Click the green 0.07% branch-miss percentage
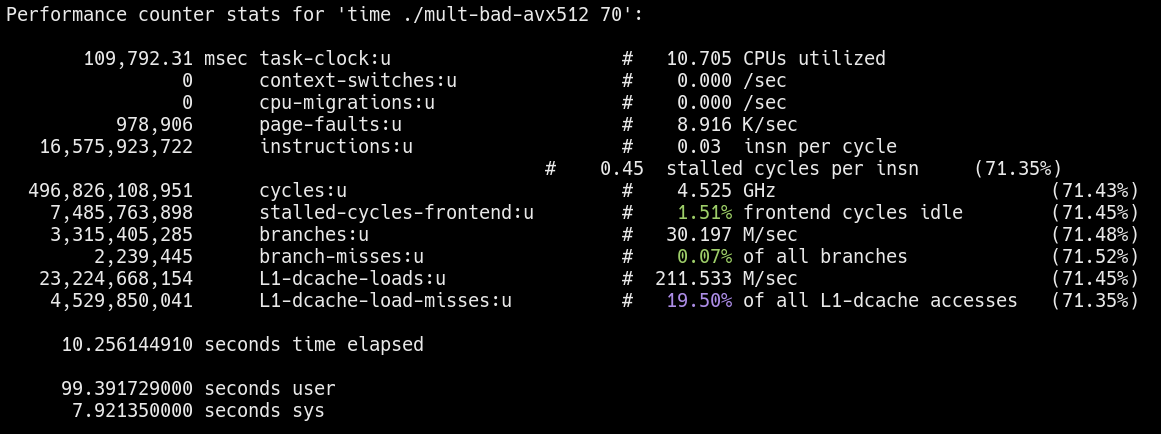This screenshot has height=434, width=1161. coord(704,257)
